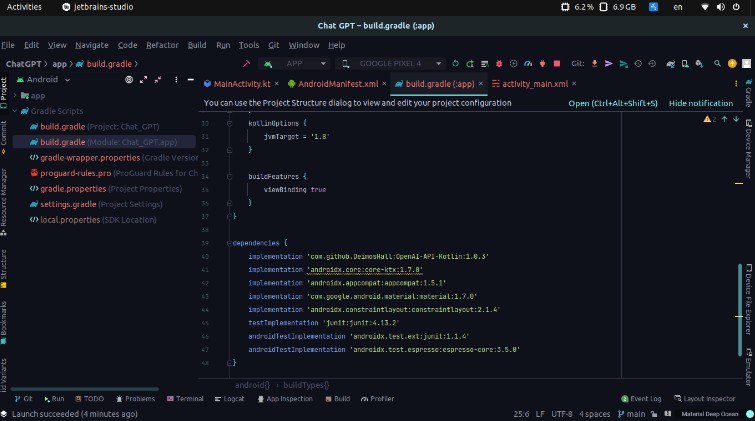The width and height of the screenshot is (755, 421).
Task: Collapse the Gradle Scripts tree node
Action: (x=15, y=111)
